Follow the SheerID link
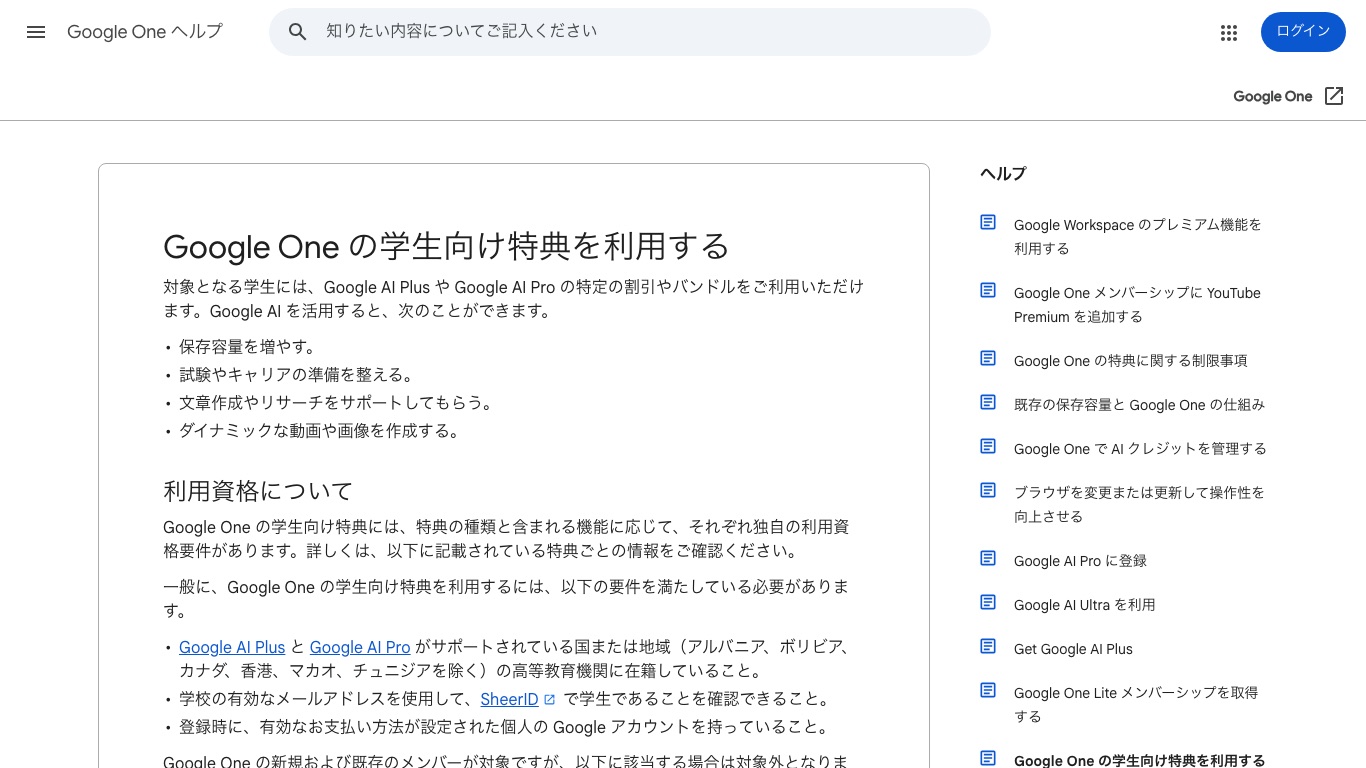Image resolution: width=1366 pixels, height=768 pixels. pos(509,699)
